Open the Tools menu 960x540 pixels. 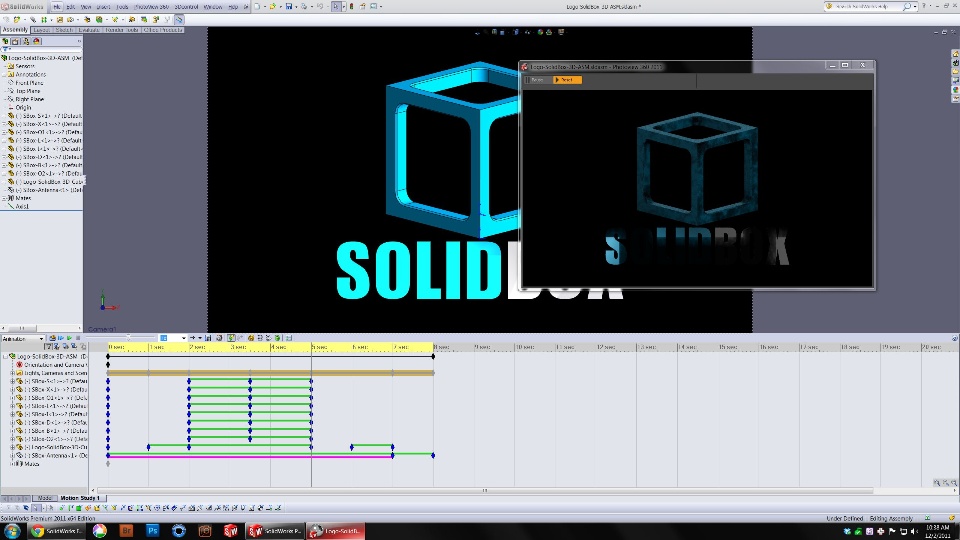click(x=122, y=7)
